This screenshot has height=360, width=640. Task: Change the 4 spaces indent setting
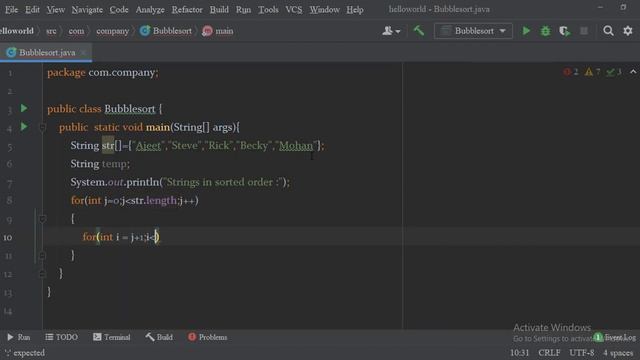pyautogui.click(x=618, y=353)
